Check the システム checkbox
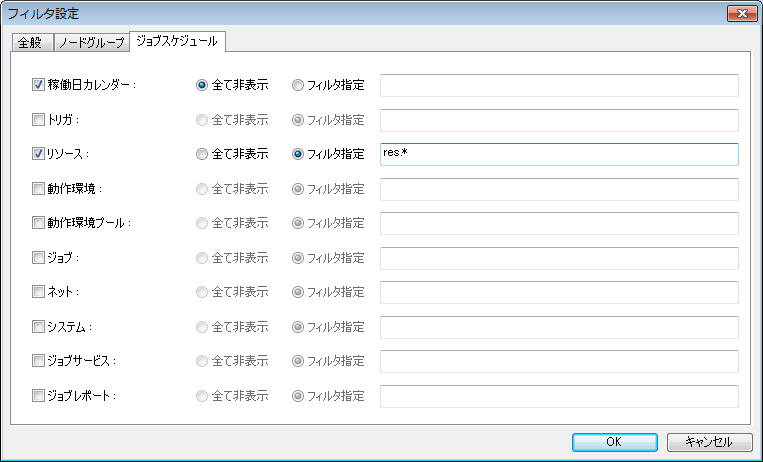763x462 pixels. click(x=38, y=327)
